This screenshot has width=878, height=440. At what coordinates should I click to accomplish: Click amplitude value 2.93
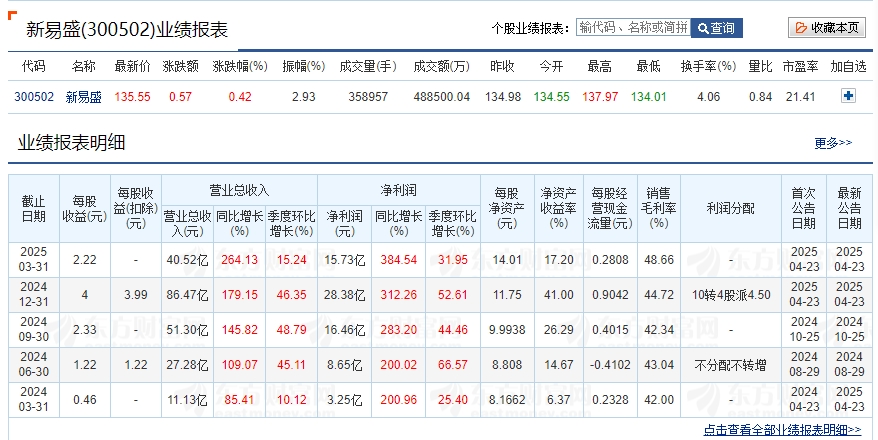pos(303,97)
